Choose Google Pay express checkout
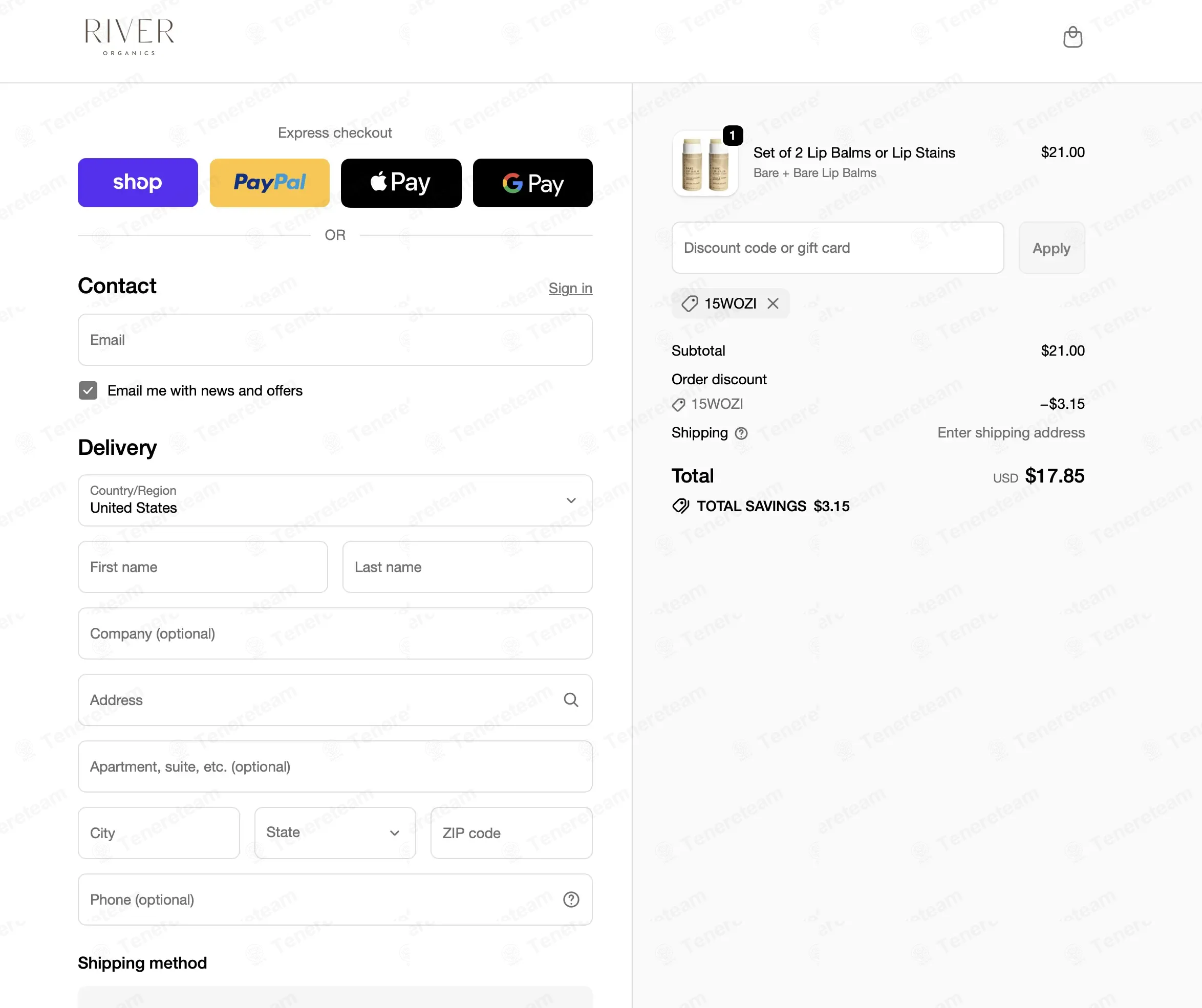This screenshot has width=1202, height=1008. (x=532, y=183)
